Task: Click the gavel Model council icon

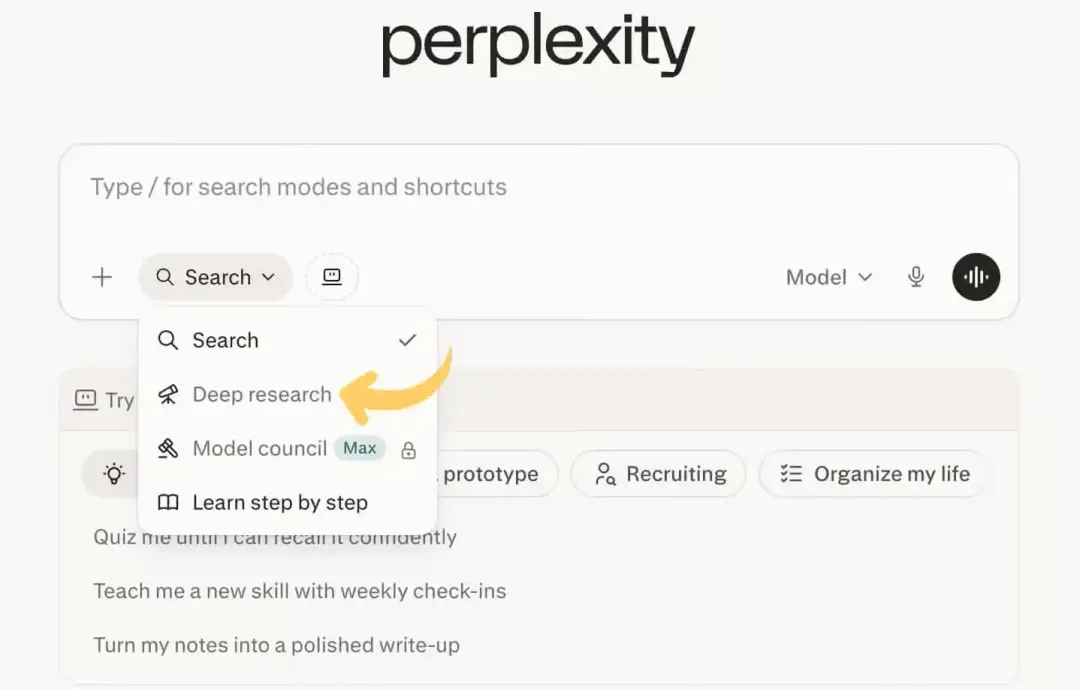Action: [168, 449]
